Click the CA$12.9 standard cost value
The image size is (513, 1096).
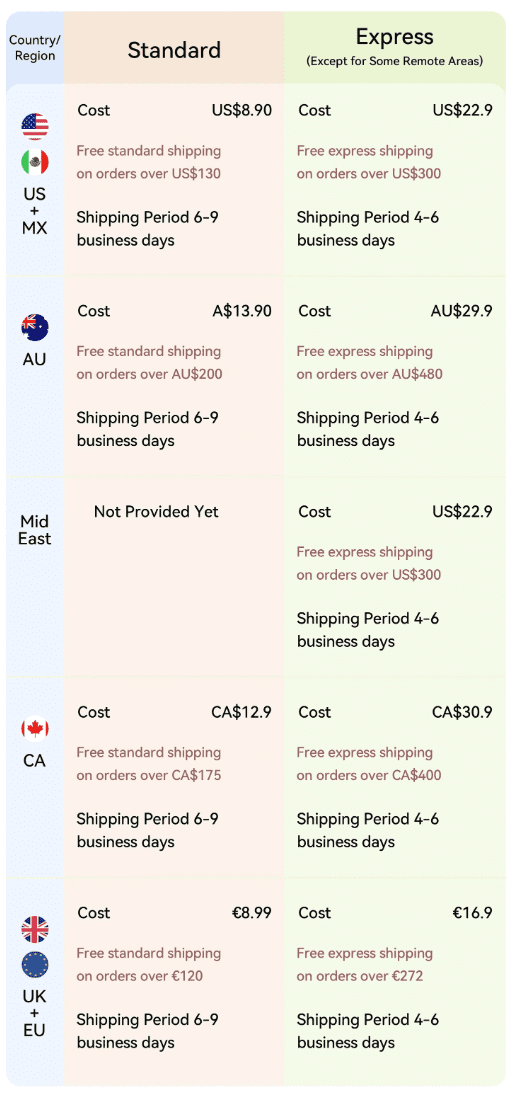pyautogui.click(x=241, y=712)
